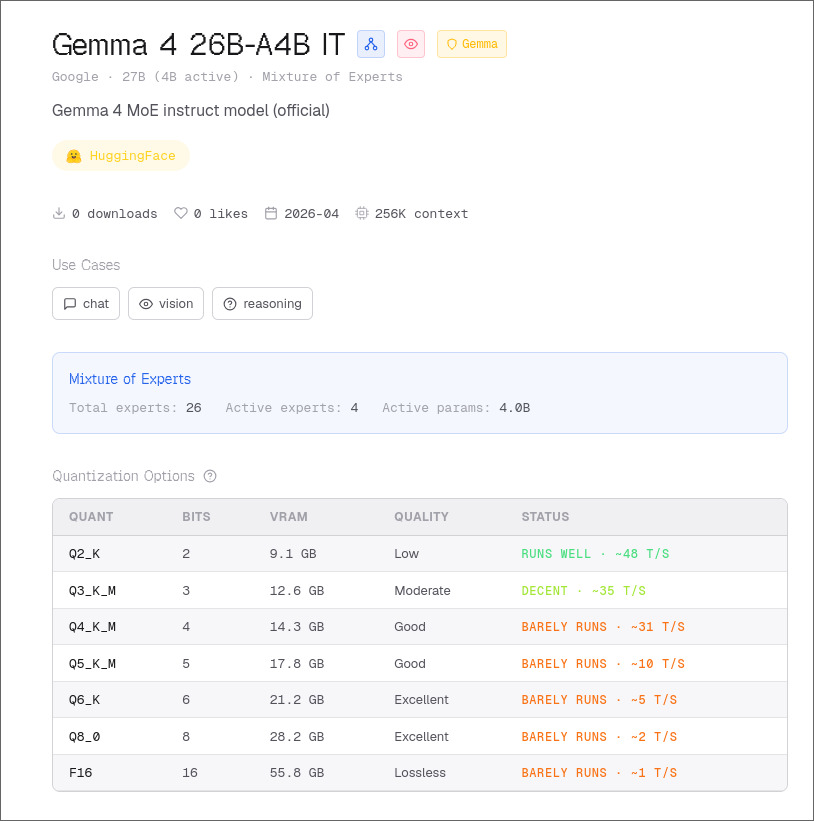This screenshot has height=821, width=814.
Task: Click the yellow Gemma license badge
Action: [472, 44]
